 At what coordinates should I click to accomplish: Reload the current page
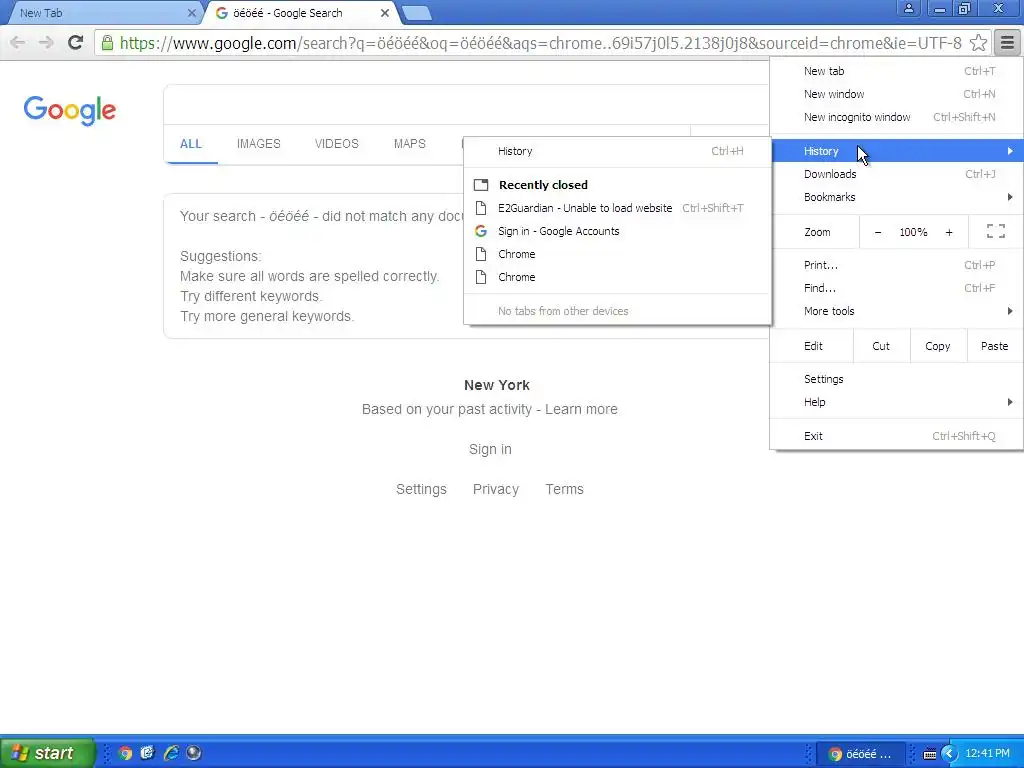point(75,43)
